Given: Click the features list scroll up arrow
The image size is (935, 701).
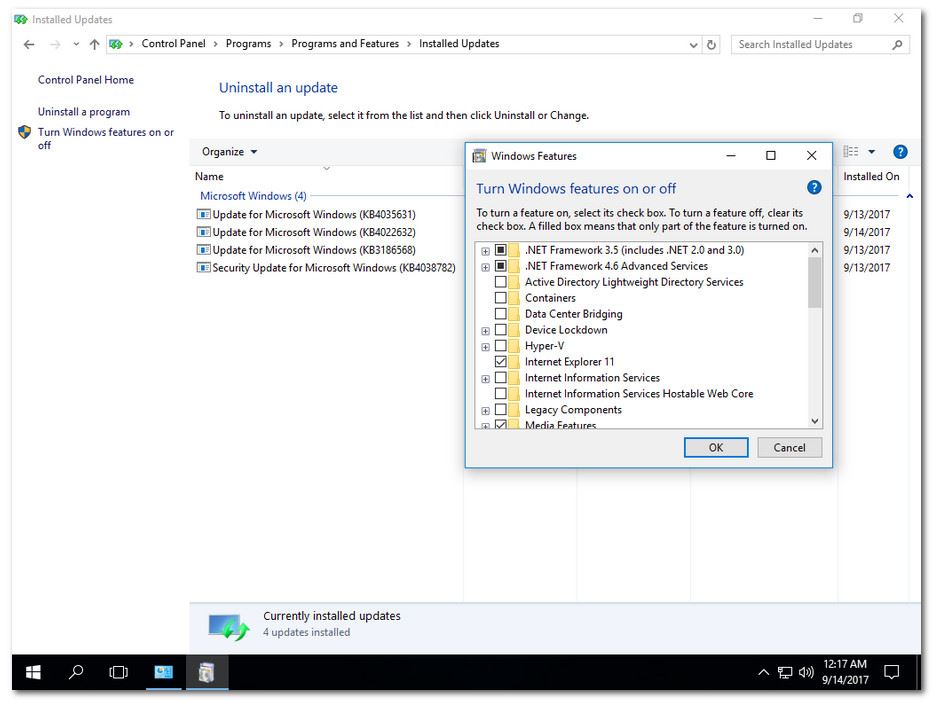Looking at the screenshot, I should point(815,250).
